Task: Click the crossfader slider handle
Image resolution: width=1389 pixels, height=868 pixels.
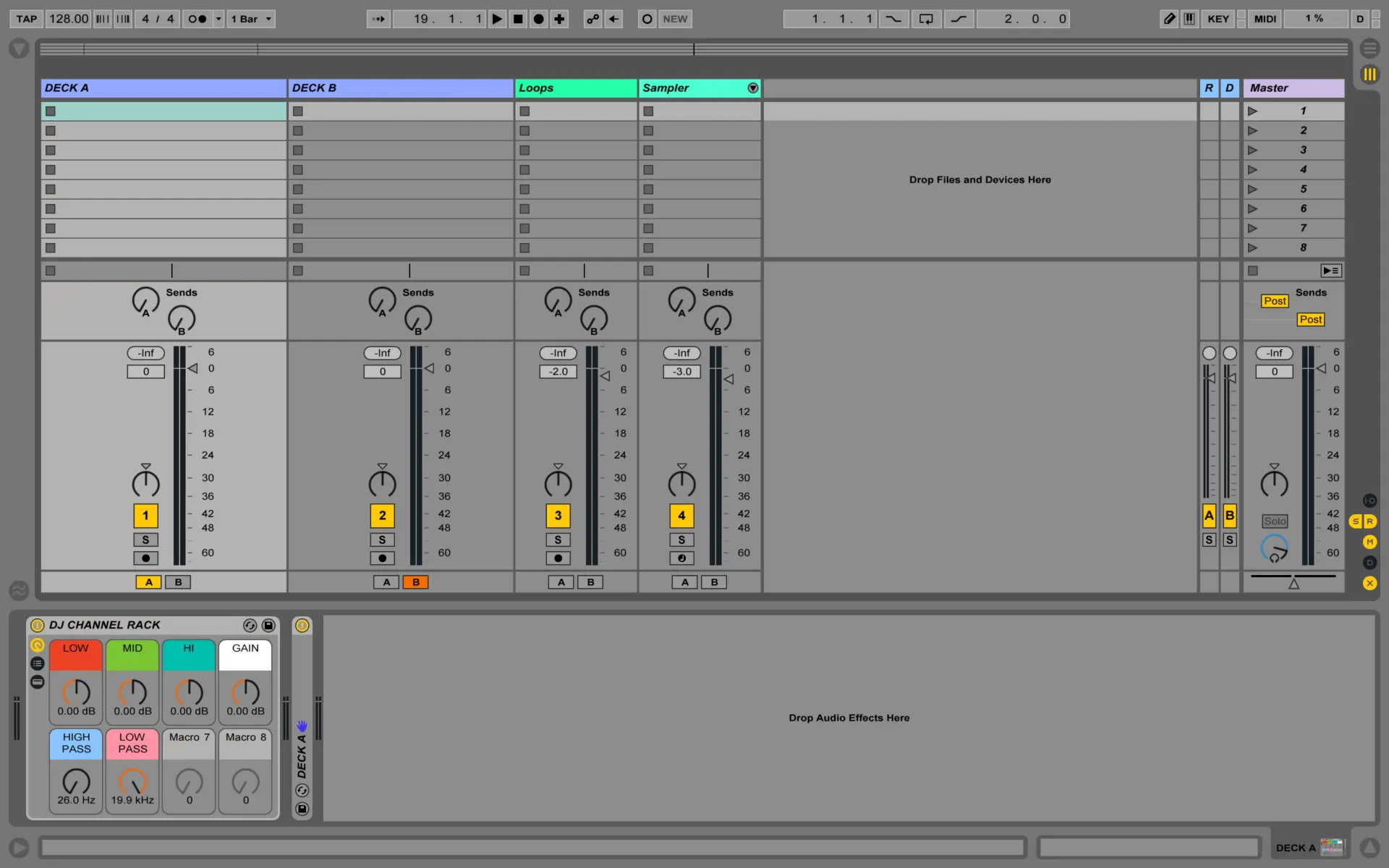Action: 1294,583
